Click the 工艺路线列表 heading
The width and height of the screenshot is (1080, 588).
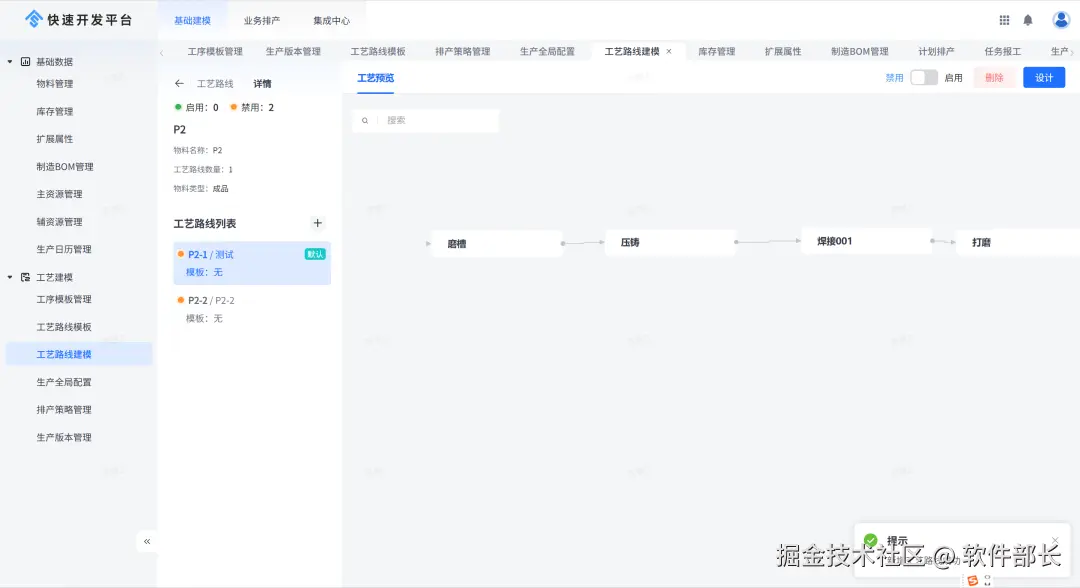[x=205, y=223]
